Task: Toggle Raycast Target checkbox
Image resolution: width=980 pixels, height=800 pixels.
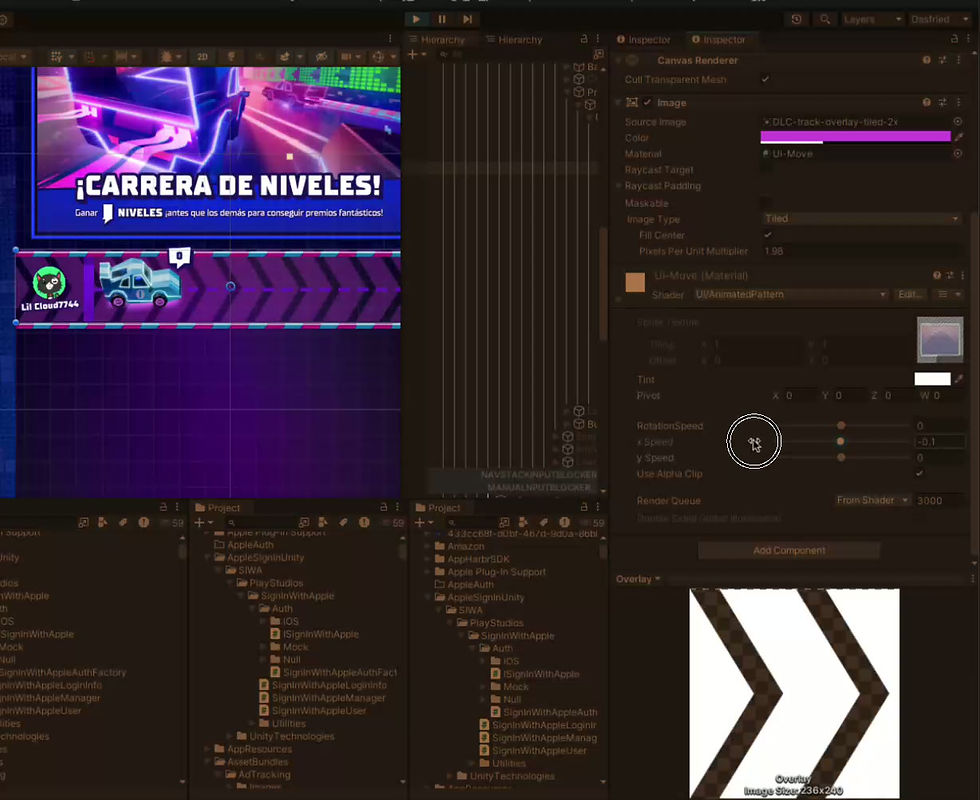Action: [x=765, y=169]
